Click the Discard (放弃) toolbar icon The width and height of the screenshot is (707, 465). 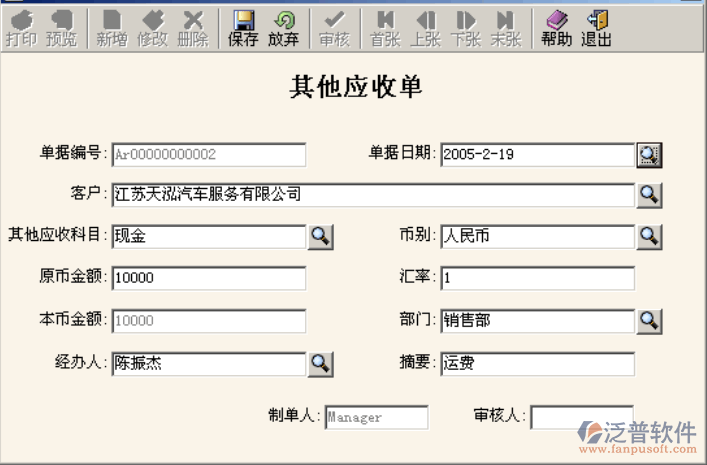click(284, 29)
